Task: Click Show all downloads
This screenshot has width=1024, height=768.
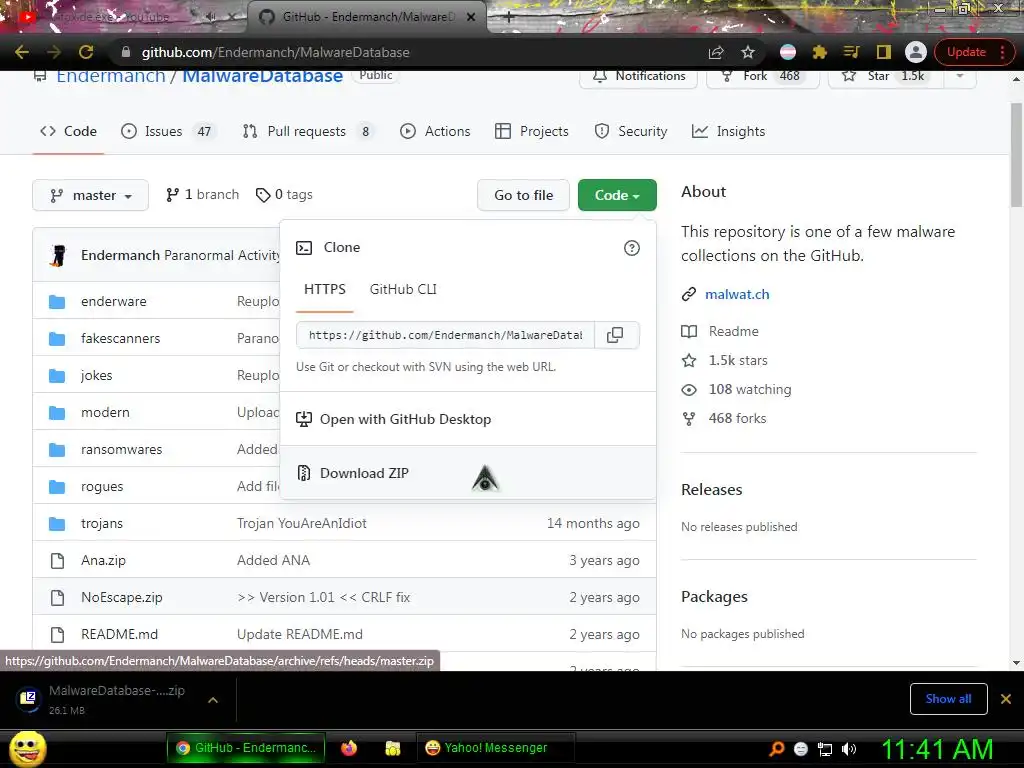Action: coord(948,699)
